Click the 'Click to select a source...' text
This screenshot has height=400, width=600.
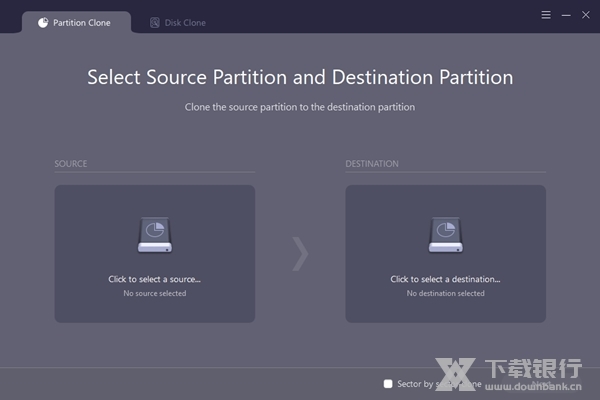click(x=155, y=279)
